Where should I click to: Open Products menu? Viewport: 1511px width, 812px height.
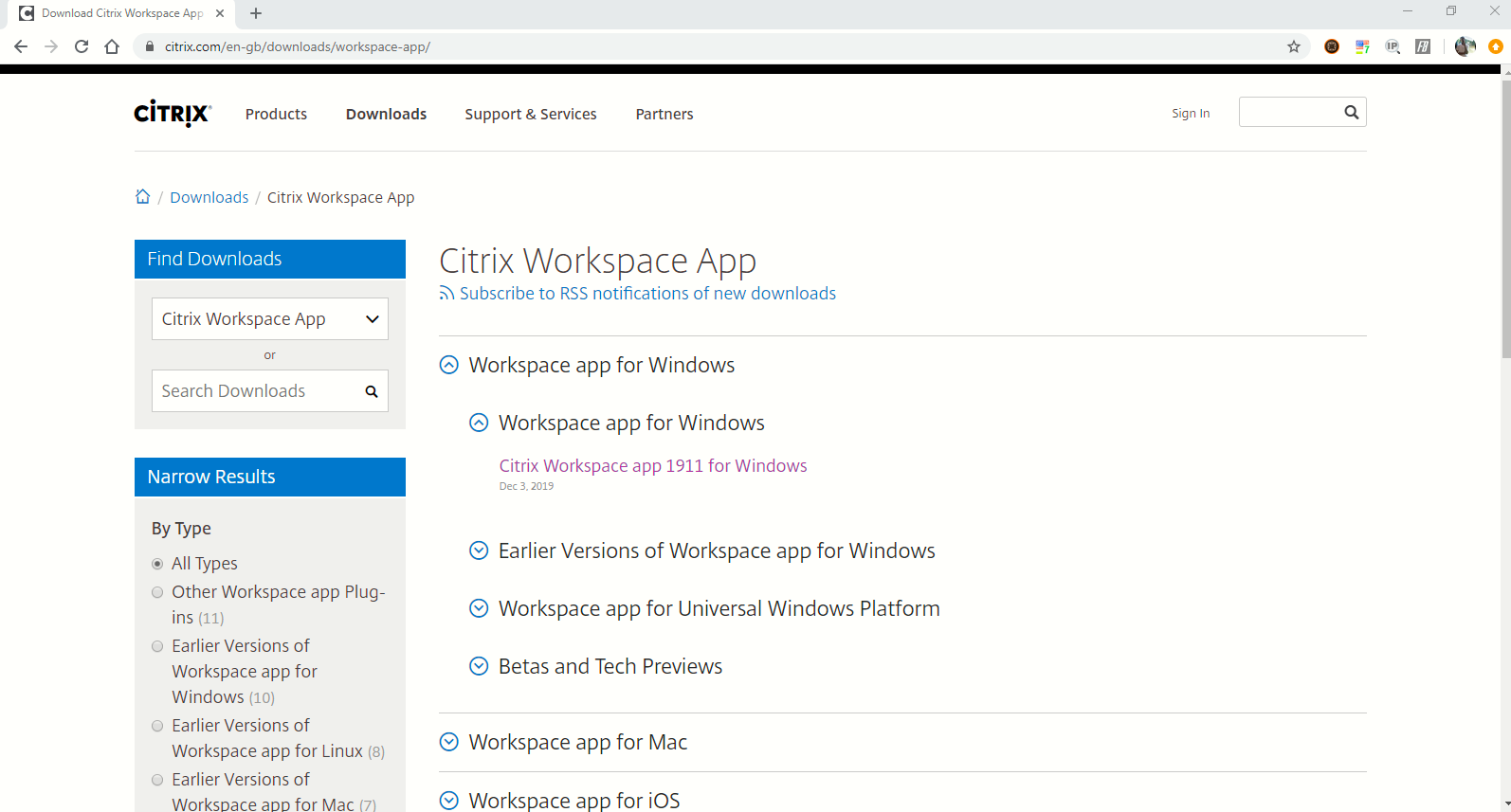coord(276,114)
